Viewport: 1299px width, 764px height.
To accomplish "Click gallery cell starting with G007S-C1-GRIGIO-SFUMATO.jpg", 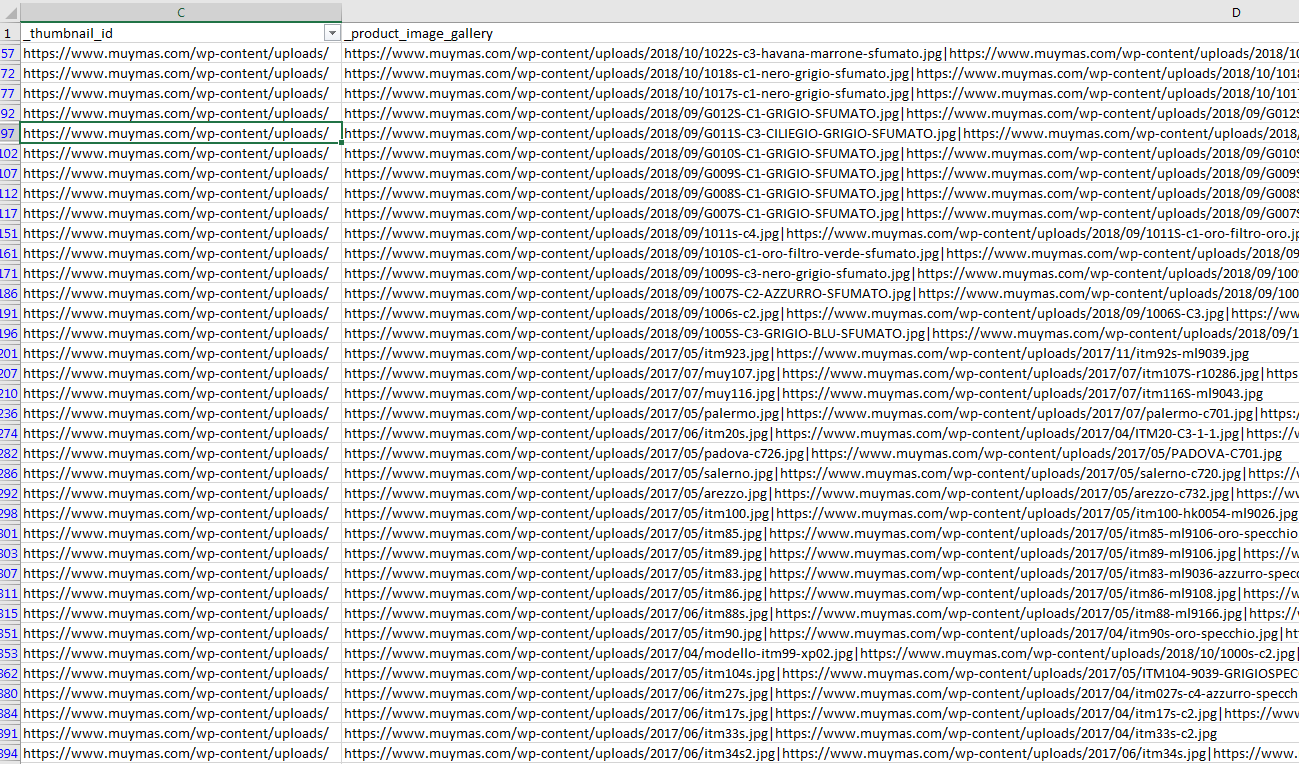I will point(820,213).
